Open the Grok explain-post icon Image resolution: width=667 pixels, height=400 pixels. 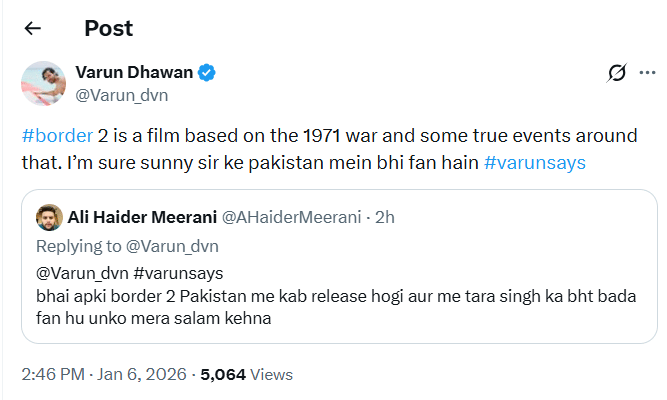pyautogui.click(x=617, y=73)
